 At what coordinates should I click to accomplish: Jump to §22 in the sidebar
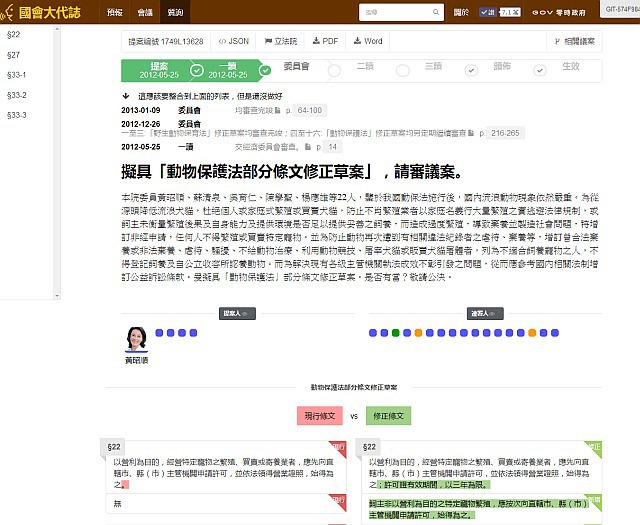13,35
